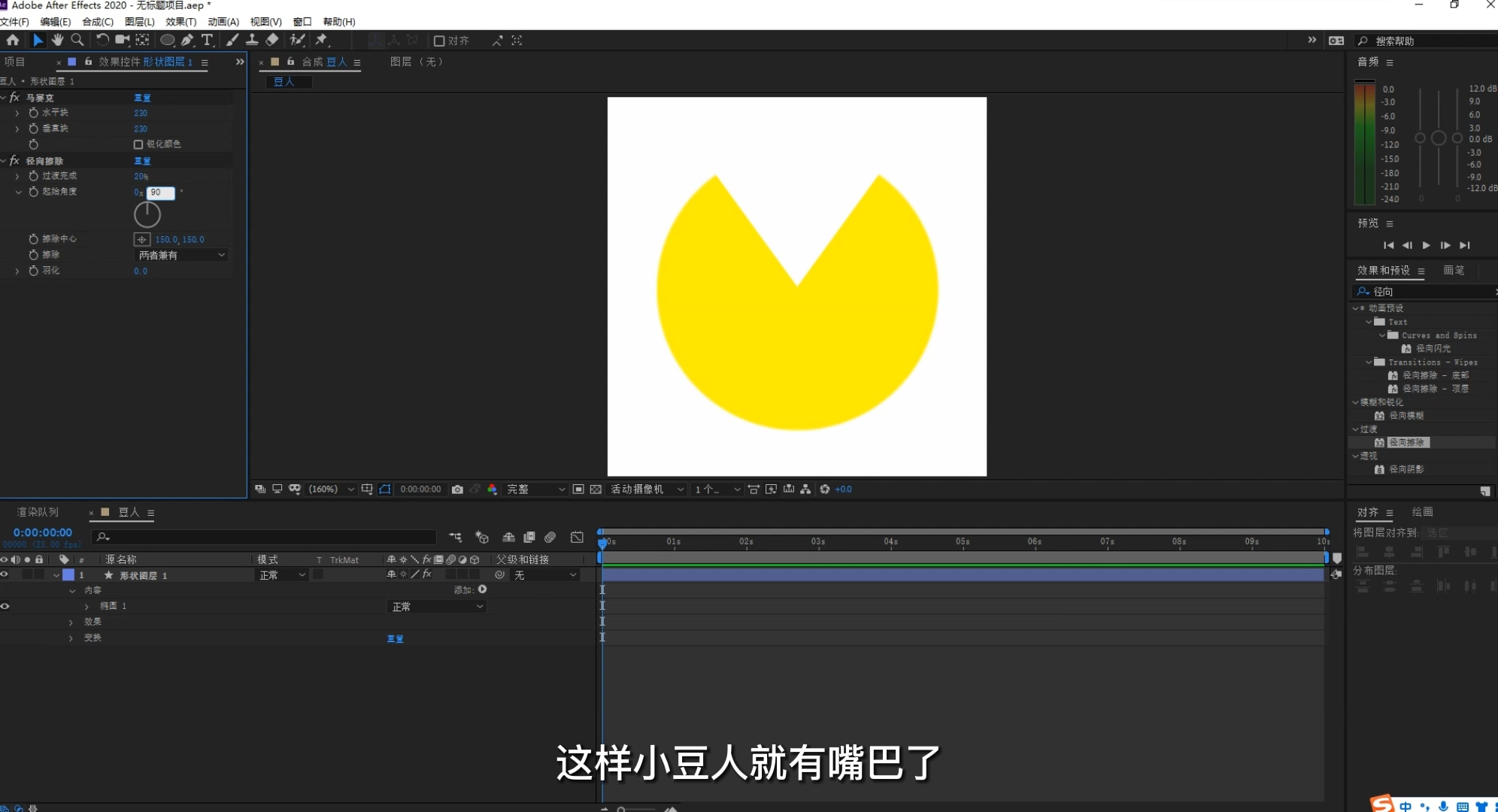The width and height of the screenshot is (1498, 812).
Task: Toggle the fx switch of the 马赛克 effect
Action: pyautogui.click(x=14, y=98)
